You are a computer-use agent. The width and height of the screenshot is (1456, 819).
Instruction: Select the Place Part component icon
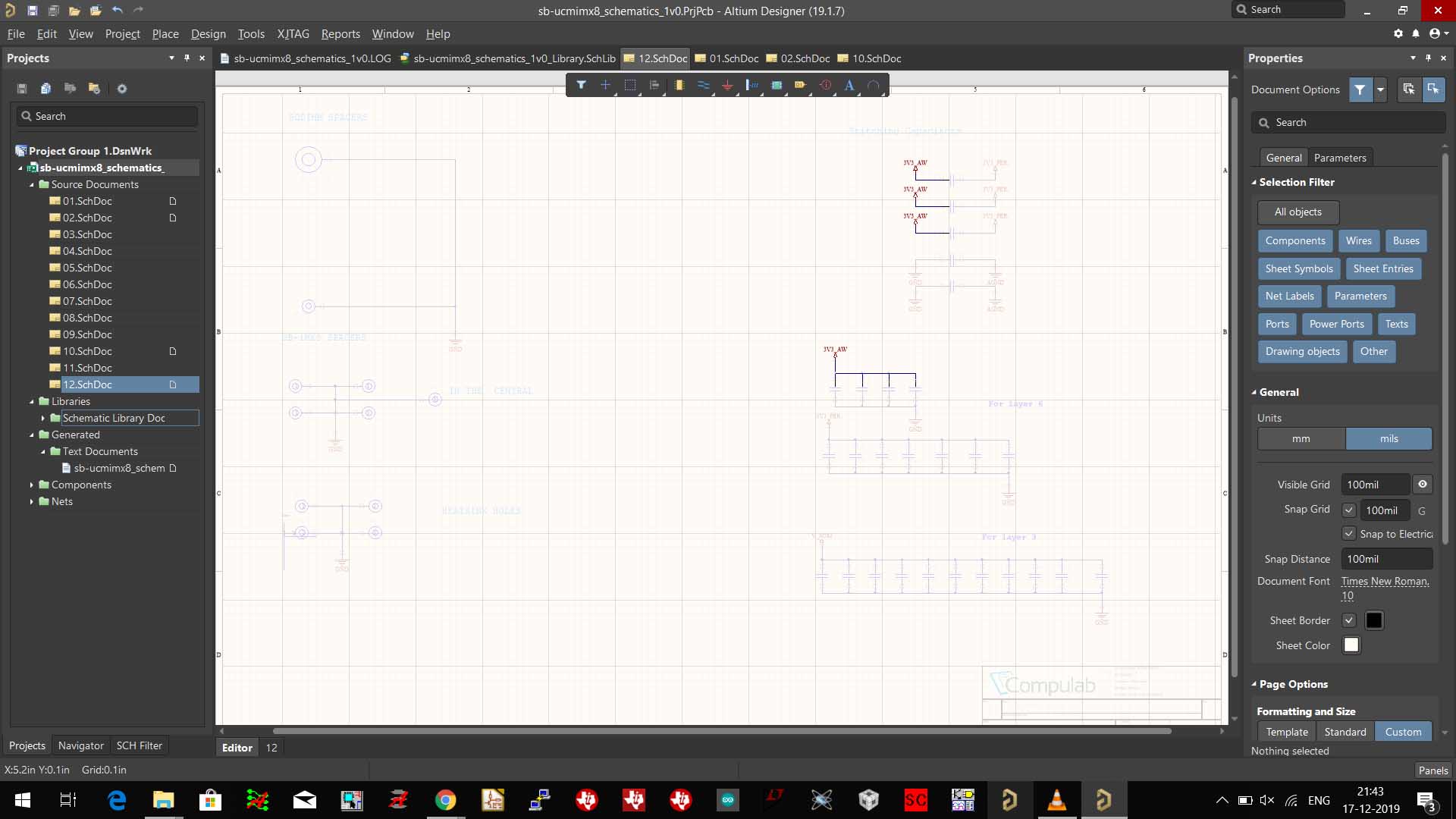click(679, 85)
